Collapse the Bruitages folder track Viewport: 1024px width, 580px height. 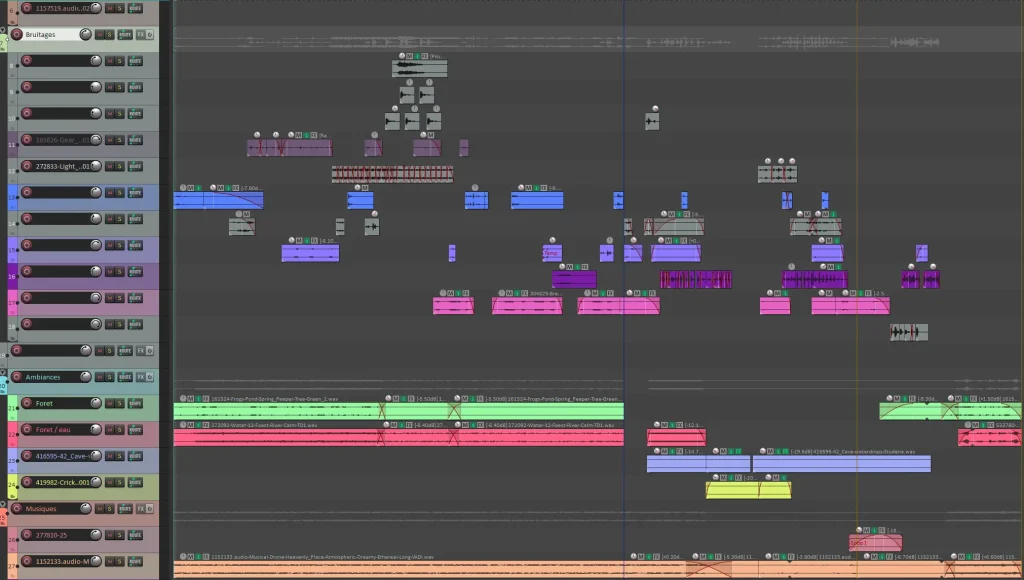[x=4, y=30]
